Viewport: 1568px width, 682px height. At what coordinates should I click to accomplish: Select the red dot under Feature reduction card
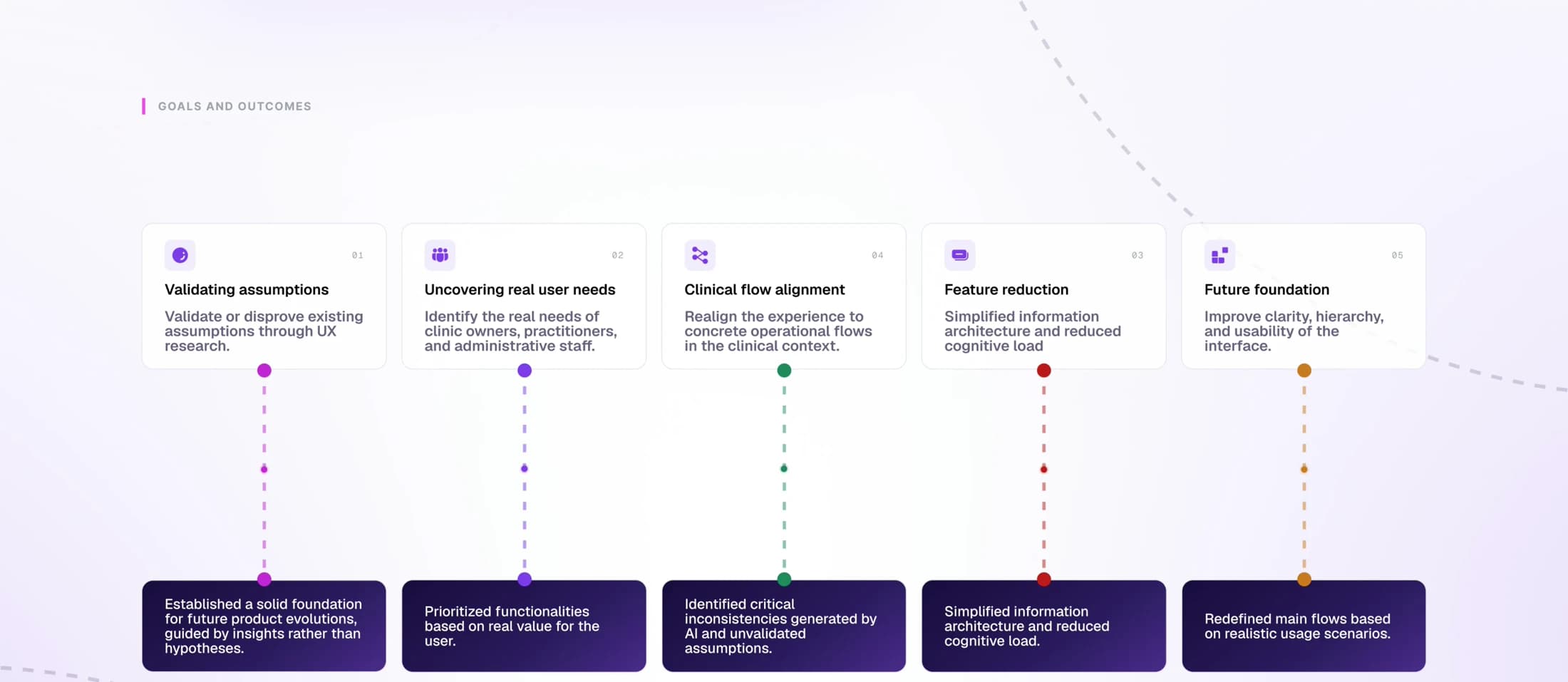[x=1044, y=371]
